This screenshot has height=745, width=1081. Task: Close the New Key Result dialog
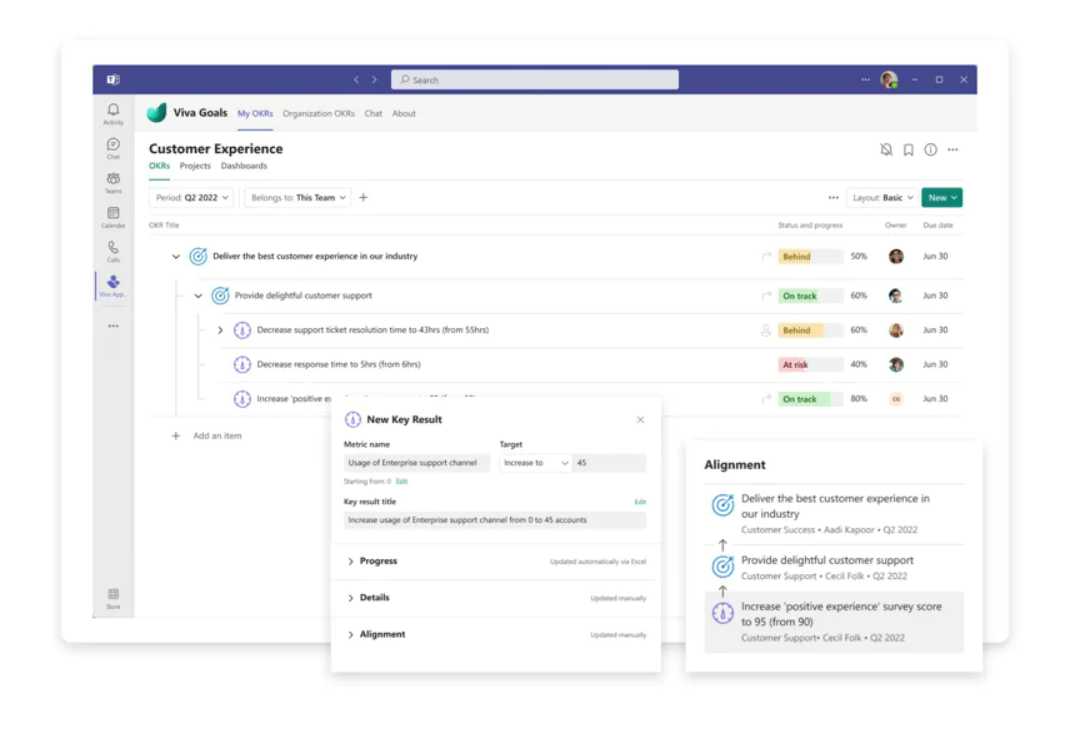click(x=640, y=420)
